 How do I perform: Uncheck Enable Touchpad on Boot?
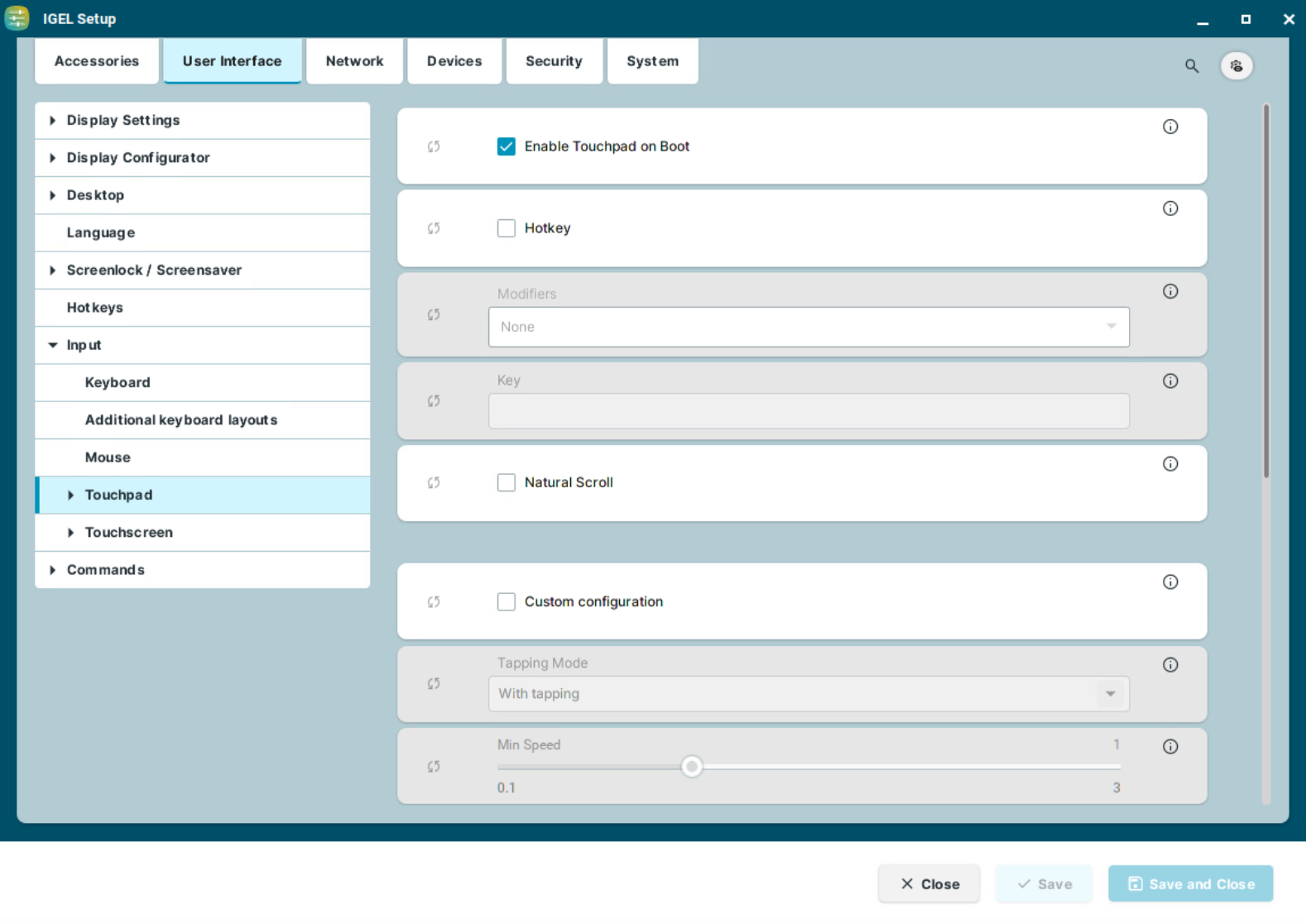point(507,146)
